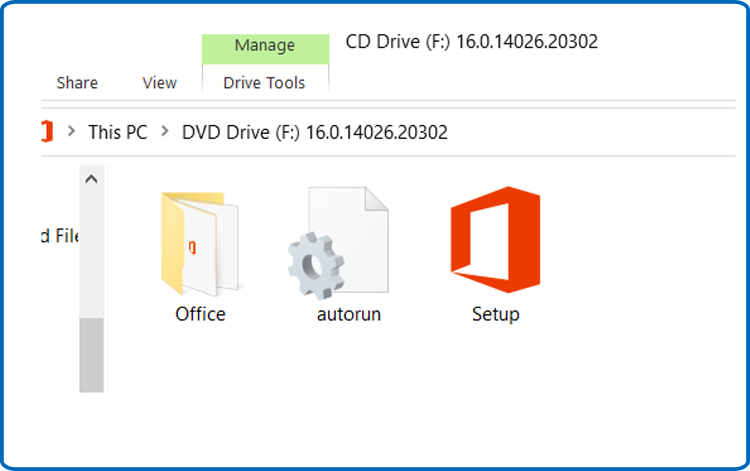The height and width of the screenshot is (471, 750).
Task: Select the autorun file name label
Action: tap(349, 314)
